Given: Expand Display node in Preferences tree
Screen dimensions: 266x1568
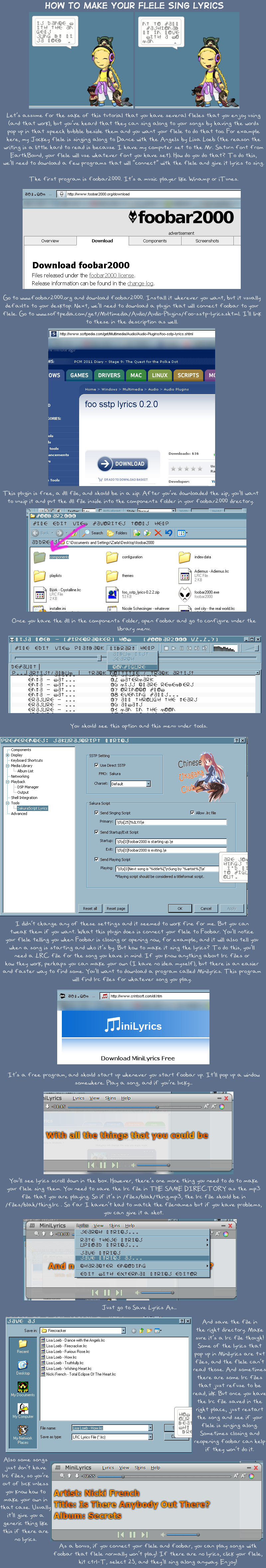Looking at the screenshot, I should tap(7, 755).
